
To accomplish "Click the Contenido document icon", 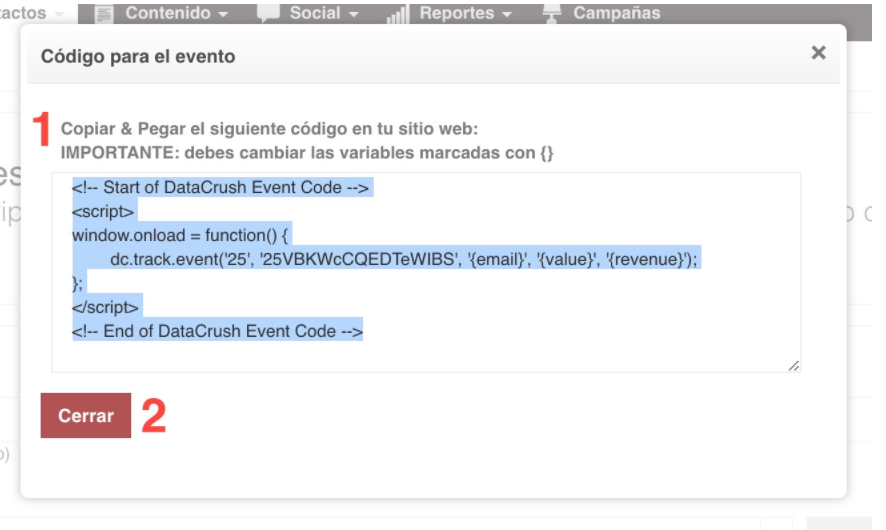I will click(104, 14).
